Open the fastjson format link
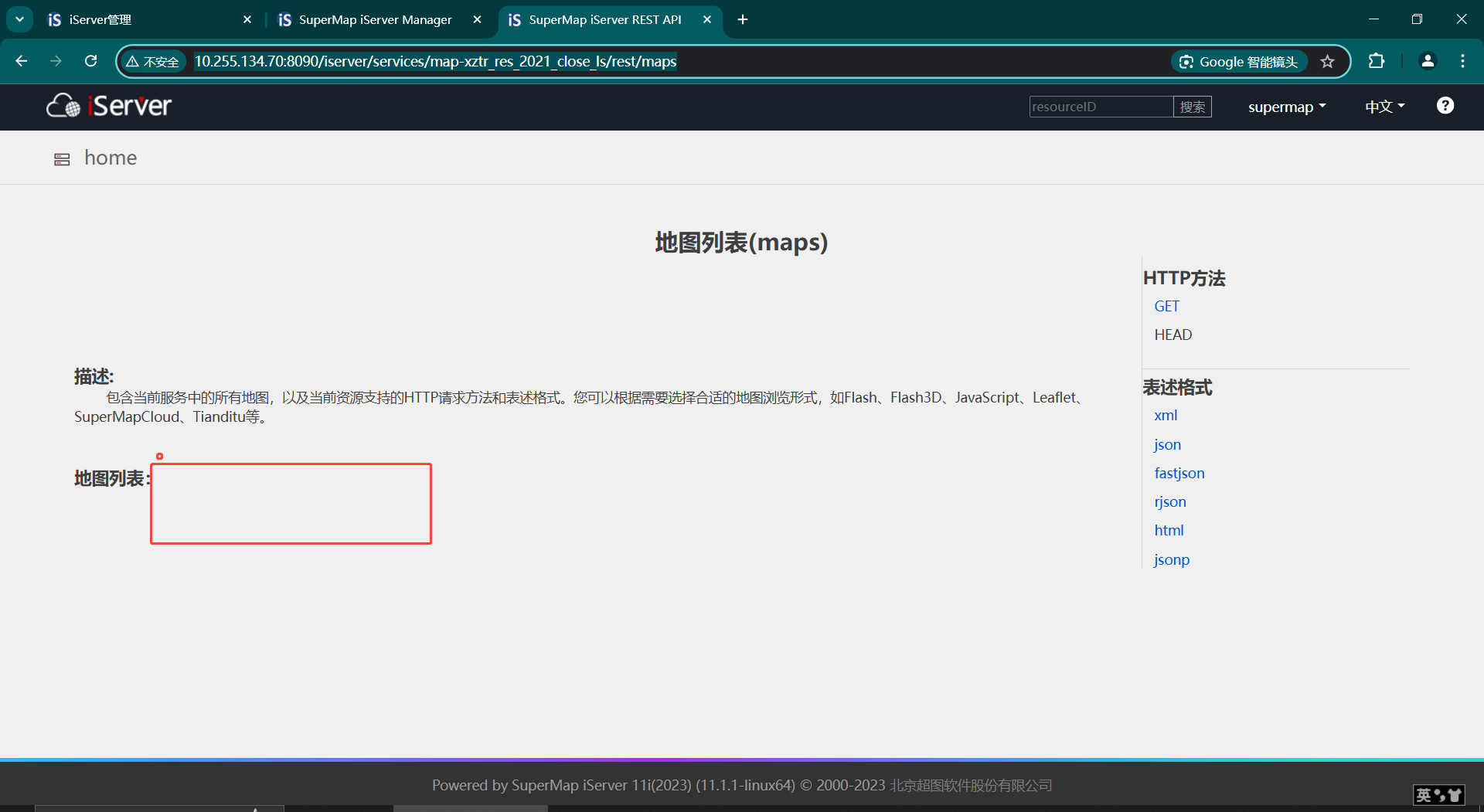 point(1179,473)
